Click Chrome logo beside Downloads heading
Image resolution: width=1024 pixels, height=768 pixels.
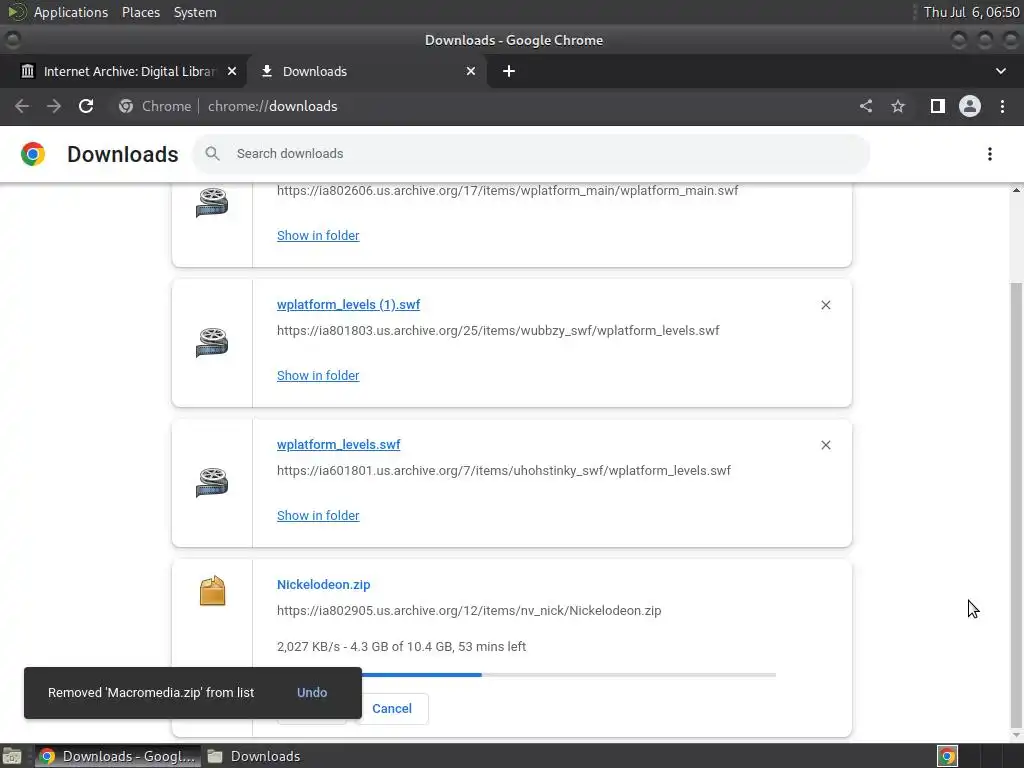click(x=33, y=154)
